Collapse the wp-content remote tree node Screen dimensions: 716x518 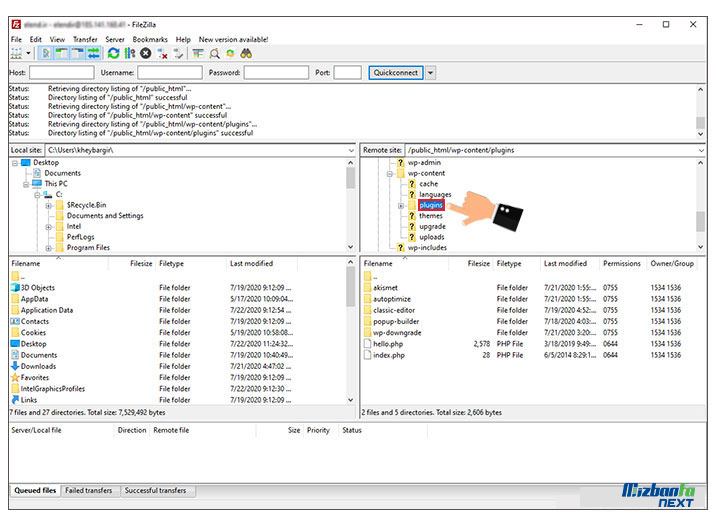390,174
